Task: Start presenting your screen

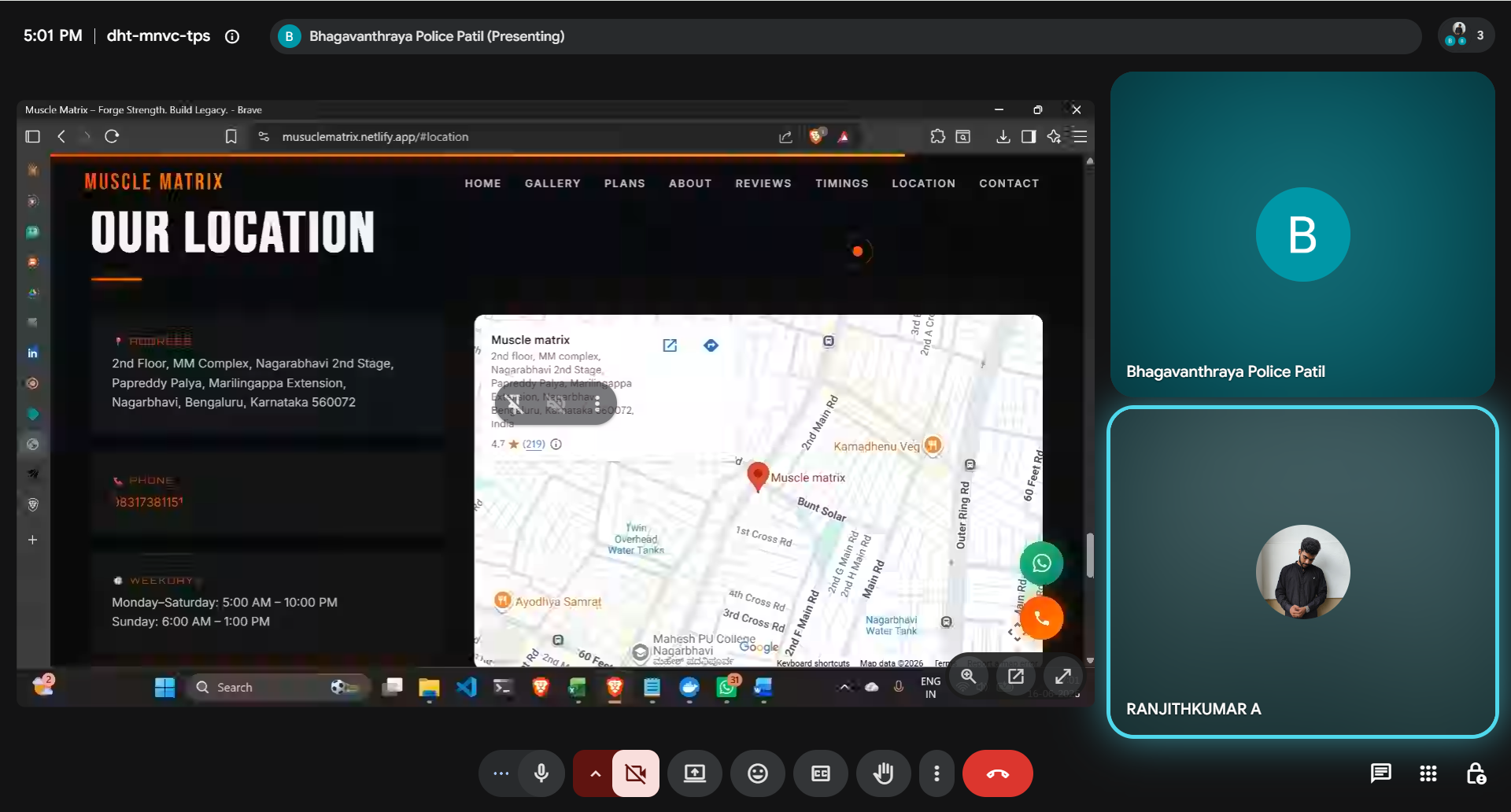Action: (695, 773)
